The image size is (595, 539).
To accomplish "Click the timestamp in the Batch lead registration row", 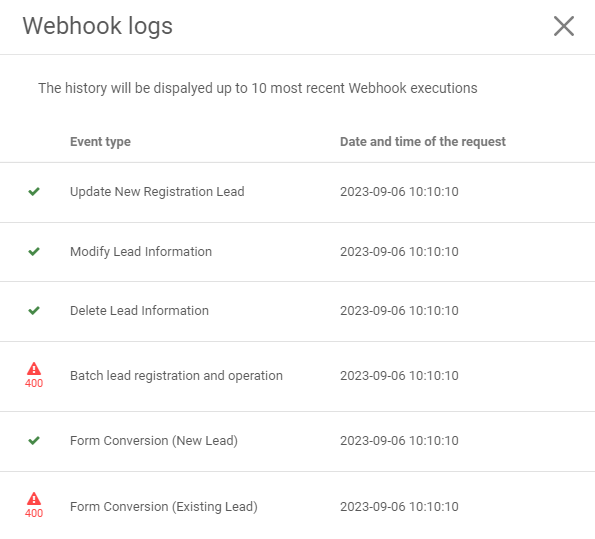I will pyautogui.click(x=399, y=376).
